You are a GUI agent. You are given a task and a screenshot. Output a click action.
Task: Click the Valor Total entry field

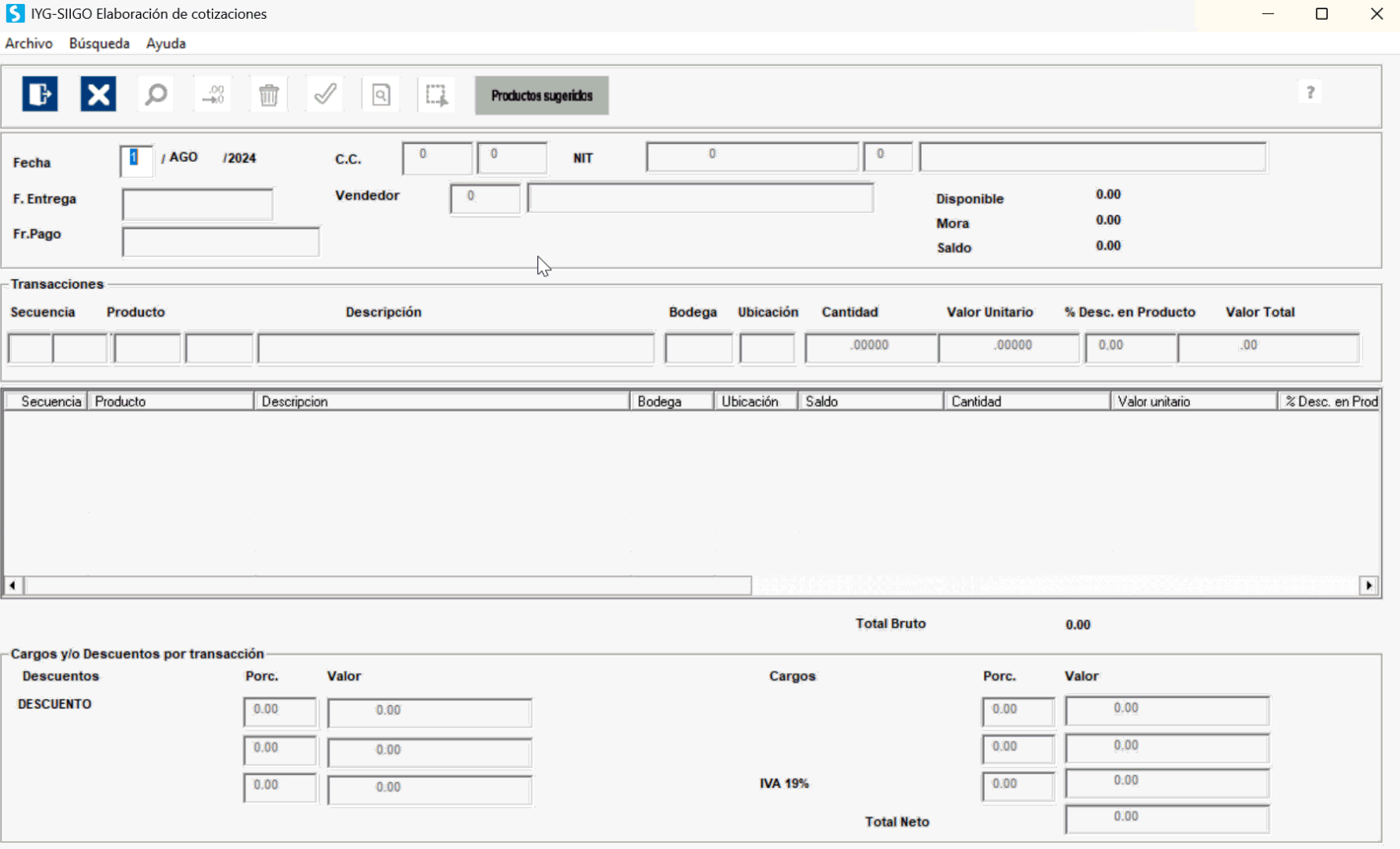[1269, 347]
